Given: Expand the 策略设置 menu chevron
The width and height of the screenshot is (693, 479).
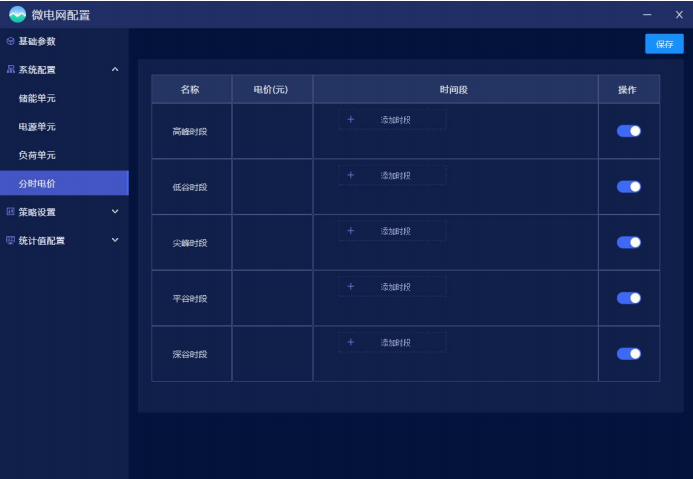Looking at the screenshot, I should [115, 212].
